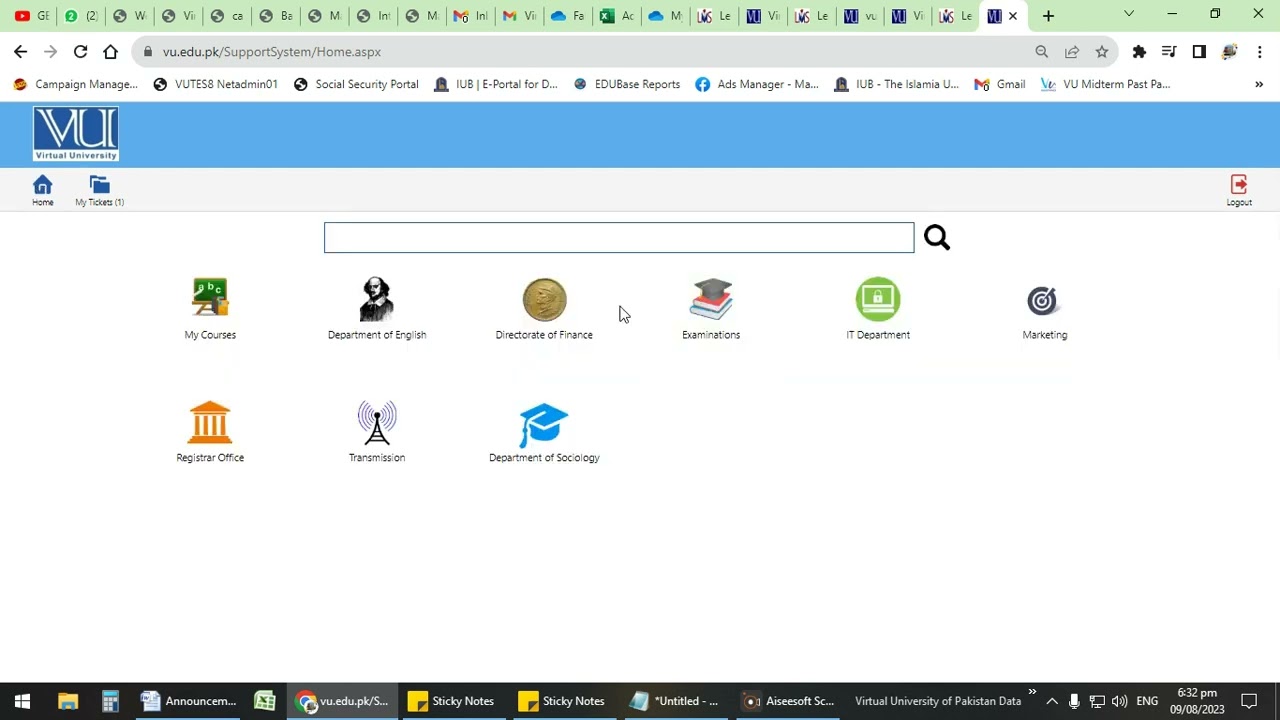Click the taskbar clock and date
The height and width of the screenshot is (720, 1280).
click(x=1198, y=701)
